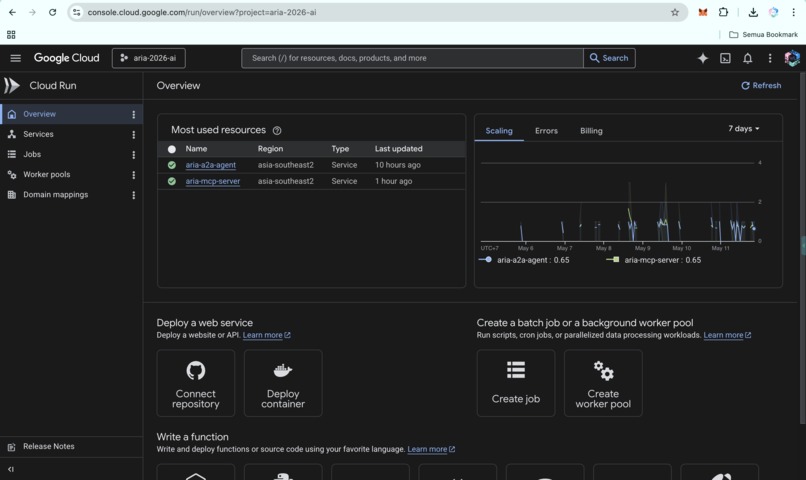Open the aria-a2a-agent service
806x480 pixels.
[x=211, y=165]
